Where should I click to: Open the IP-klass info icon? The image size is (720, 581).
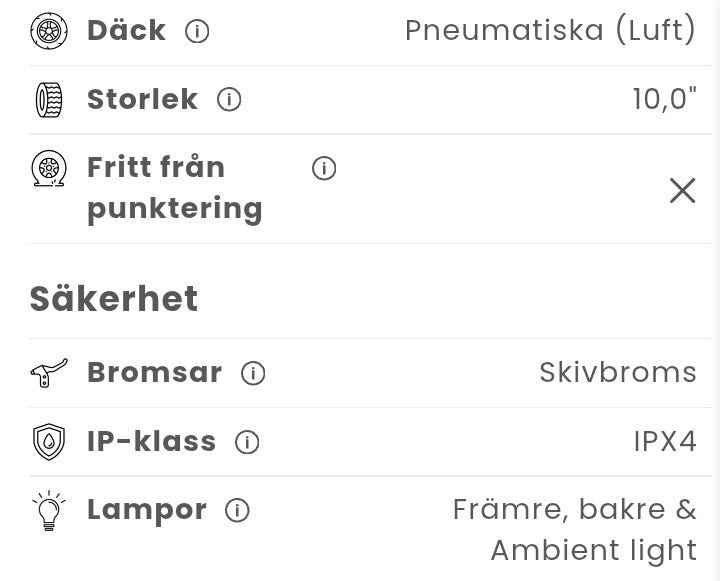[246, 442]
